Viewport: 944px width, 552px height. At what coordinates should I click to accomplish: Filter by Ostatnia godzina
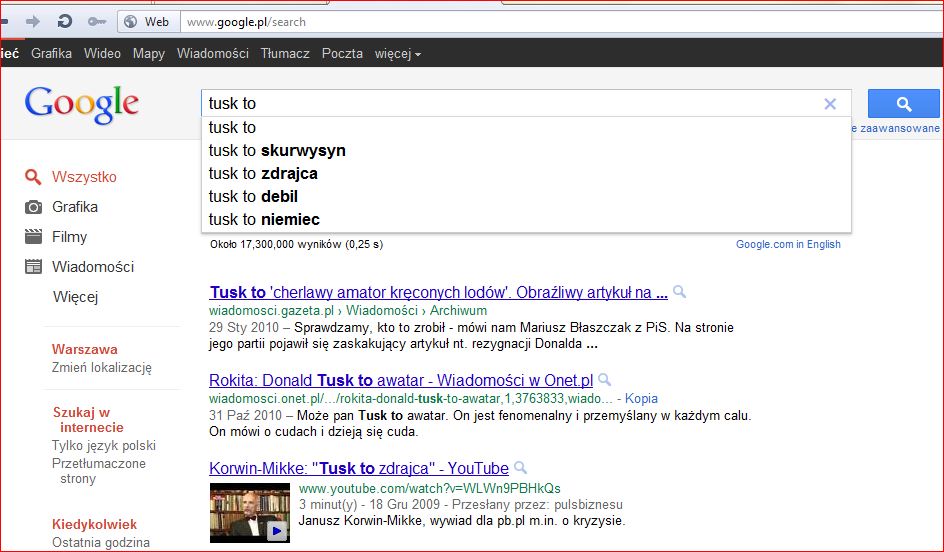pyautogui.click(x=101, y=542)
